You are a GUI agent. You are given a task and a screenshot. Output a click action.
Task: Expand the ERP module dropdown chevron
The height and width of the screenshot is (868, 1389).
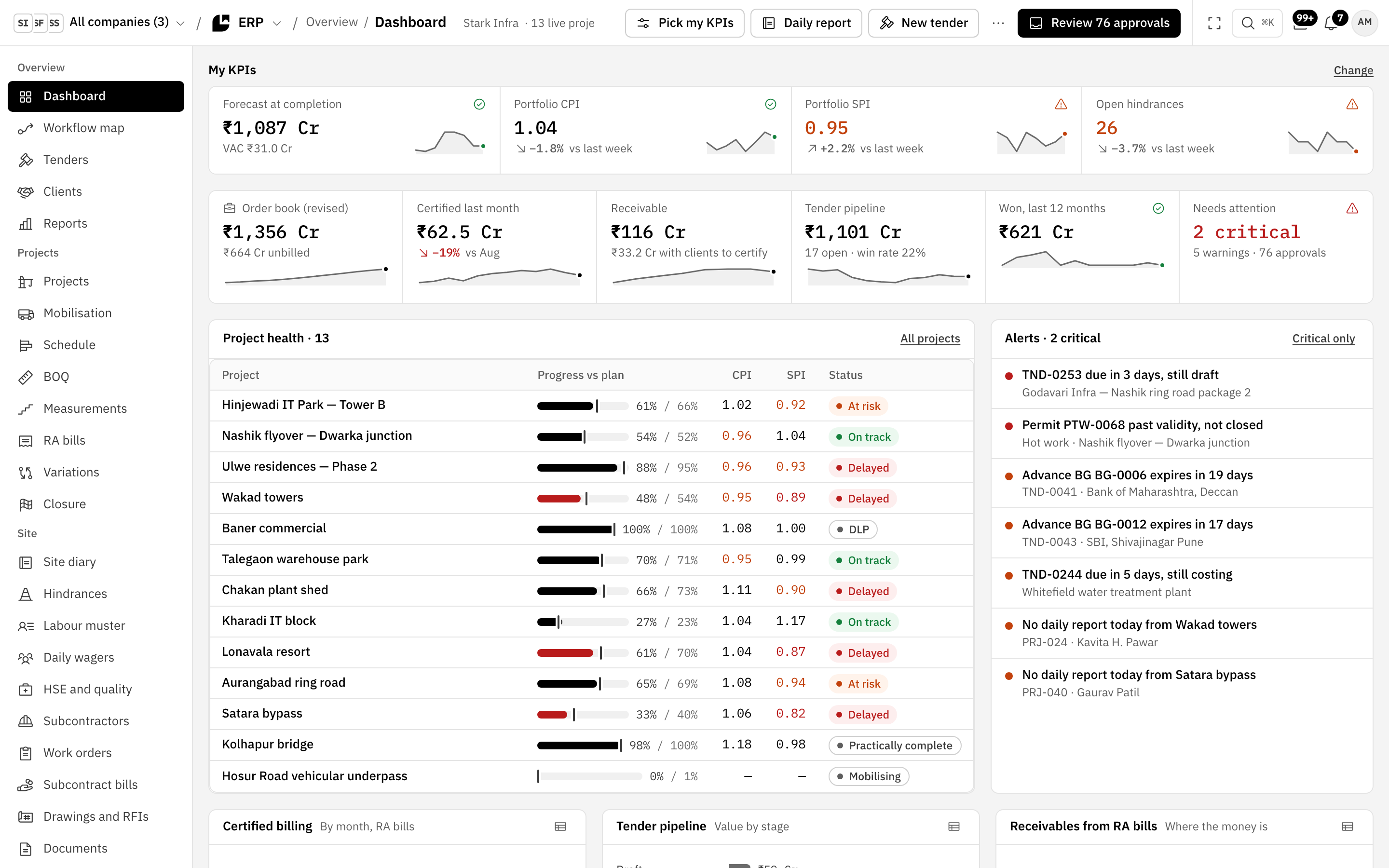[x=277, y=24]
